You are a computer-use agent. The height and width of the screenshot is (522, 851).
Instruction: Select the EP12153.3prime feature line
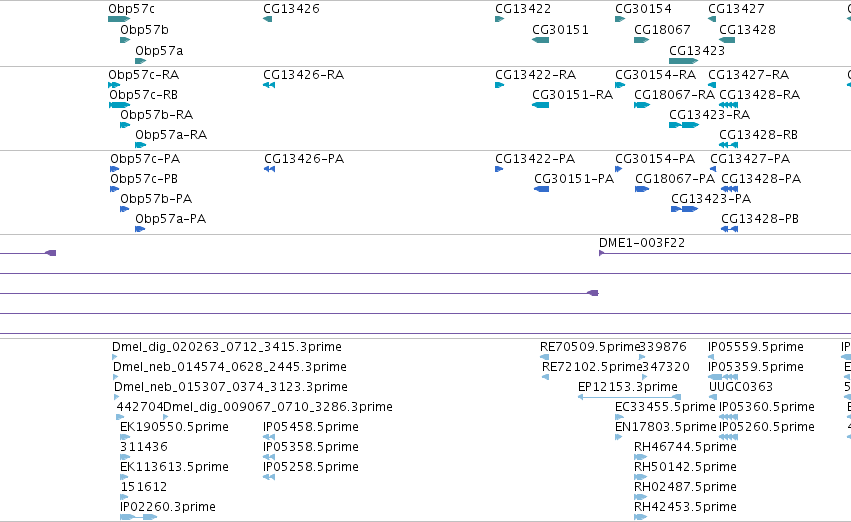coord(629,397)
